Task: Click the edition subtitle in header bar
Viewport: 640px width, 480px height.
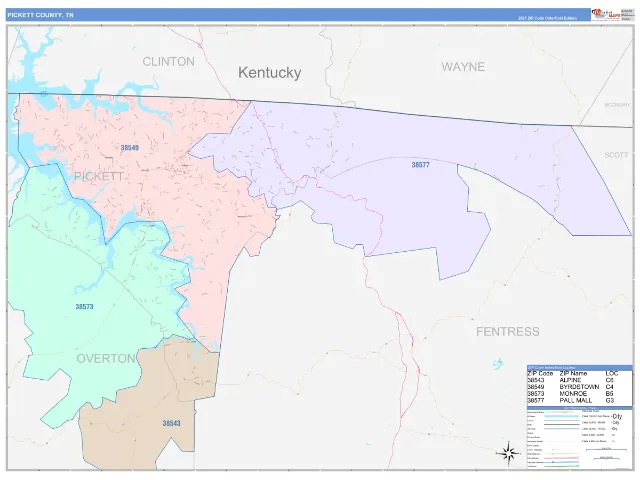Action: point(547,18)
